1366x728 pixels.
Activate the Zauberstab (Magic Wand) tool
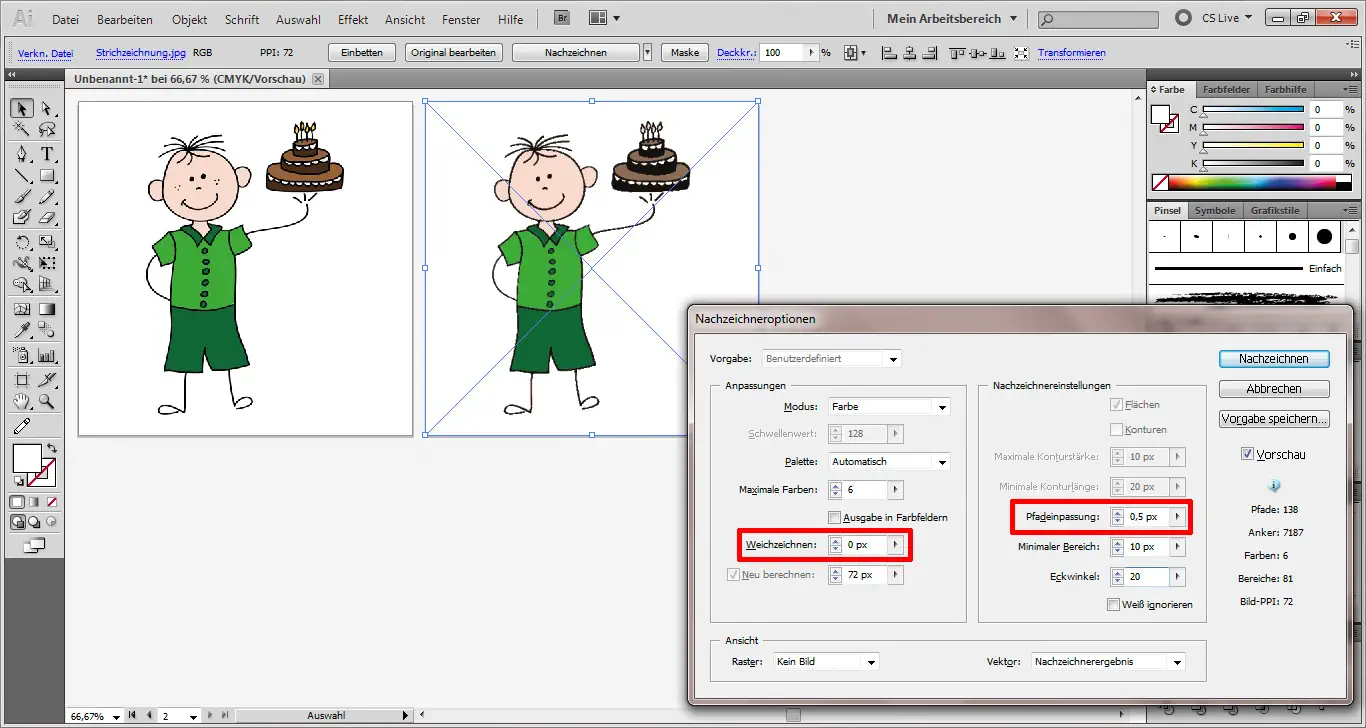point(20,130)
